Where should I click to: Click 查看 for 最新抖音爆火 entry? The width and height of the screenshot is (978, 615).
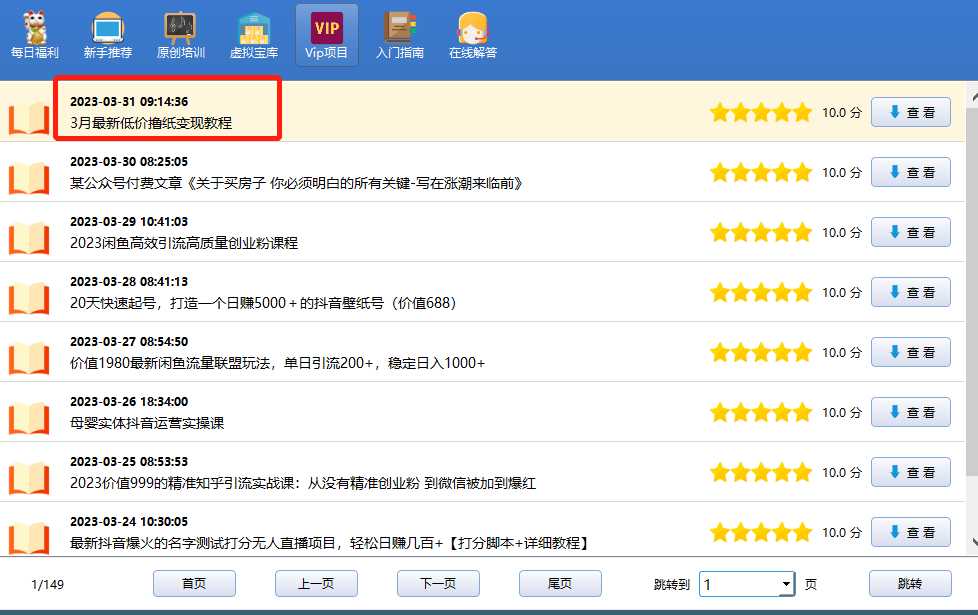pyautogui.click(x=911, y=532)
